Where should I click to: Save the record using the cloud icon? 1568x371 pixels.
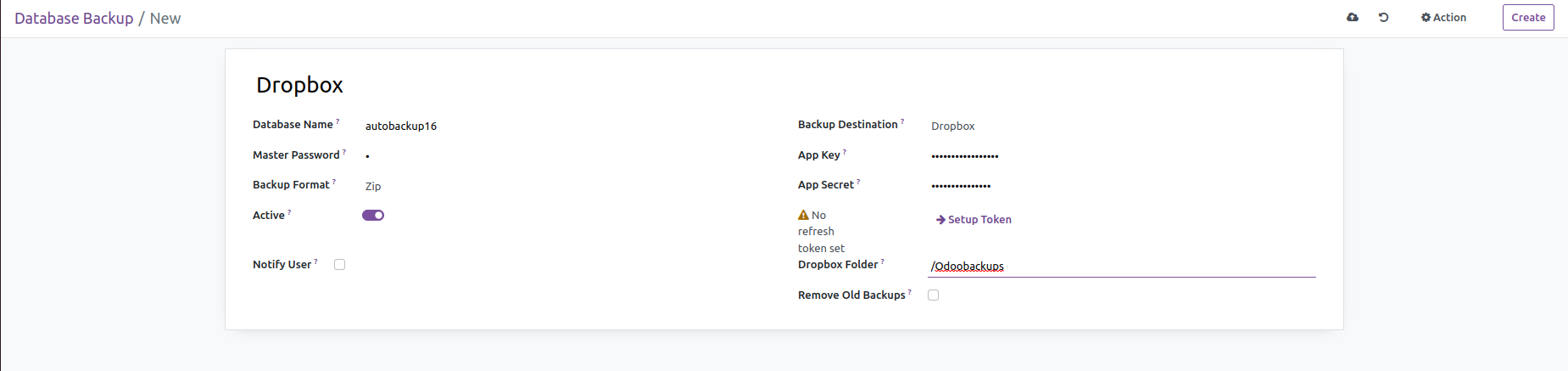pos(1353,17)
